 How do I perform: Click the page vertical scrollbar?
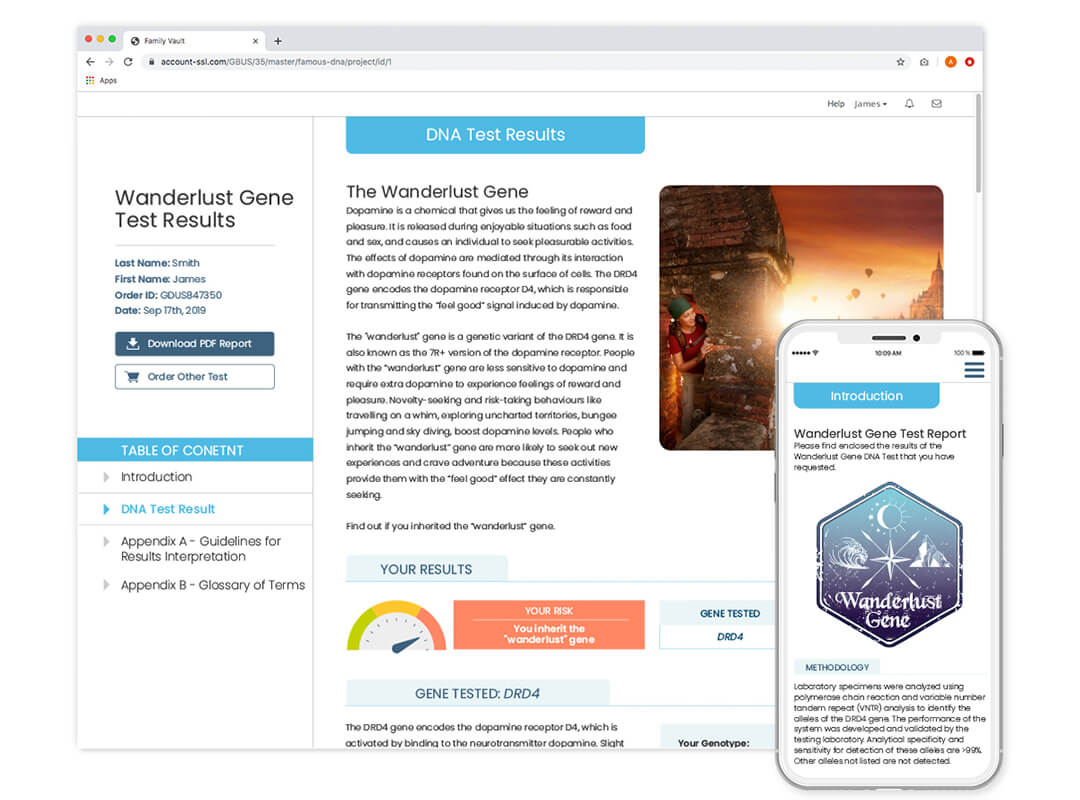[978, 145]
